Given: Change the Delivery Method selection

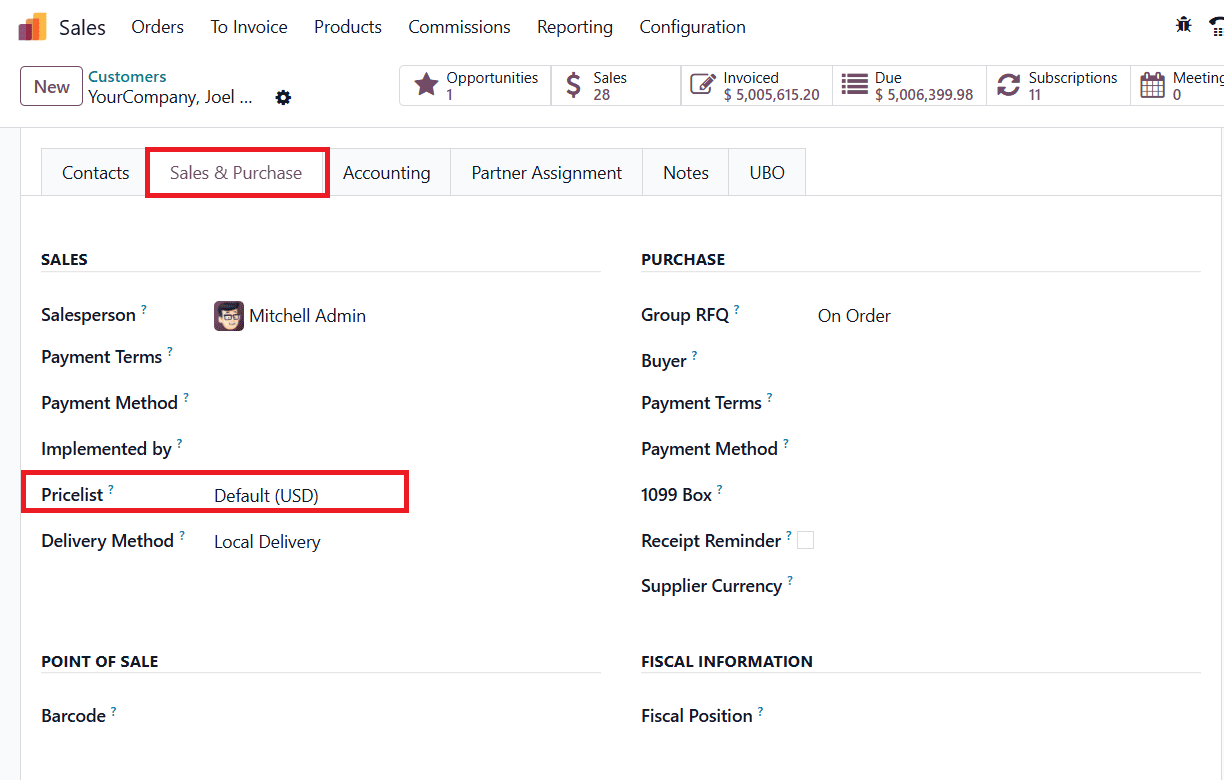Looking at the screenshot, I should pos(267,541).
